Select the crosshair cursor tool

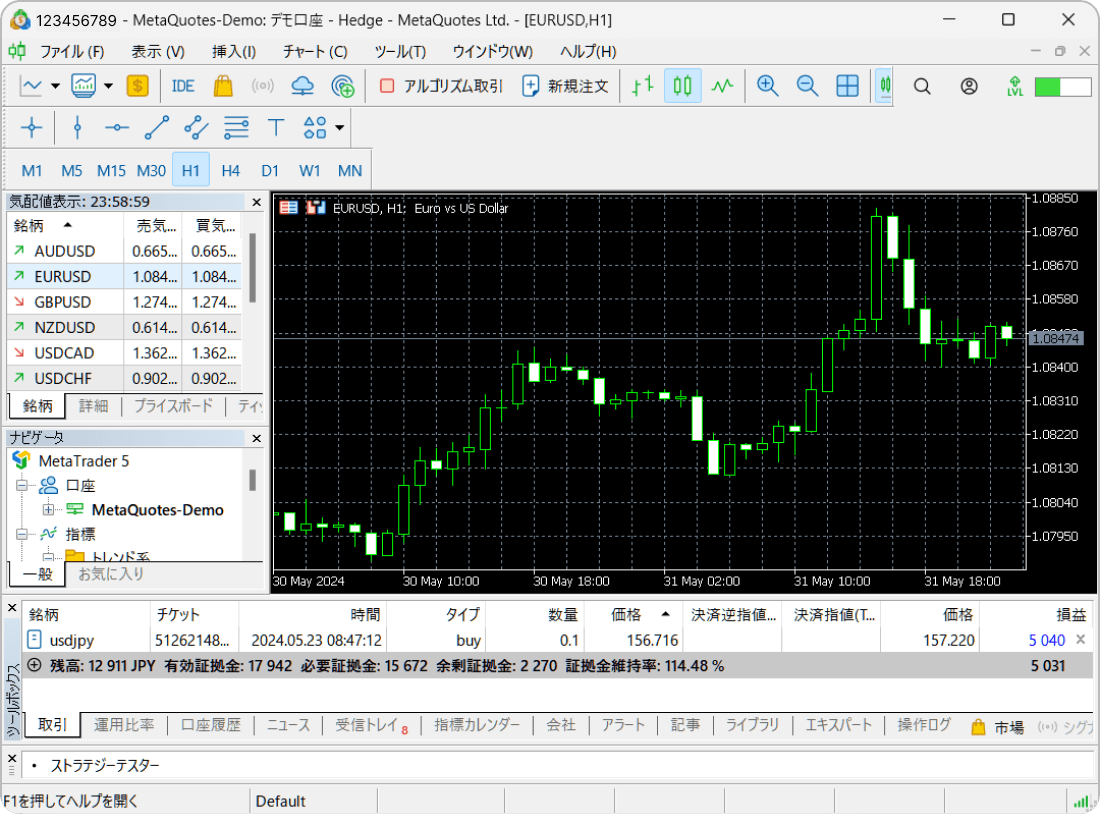[x=32, y=128]
